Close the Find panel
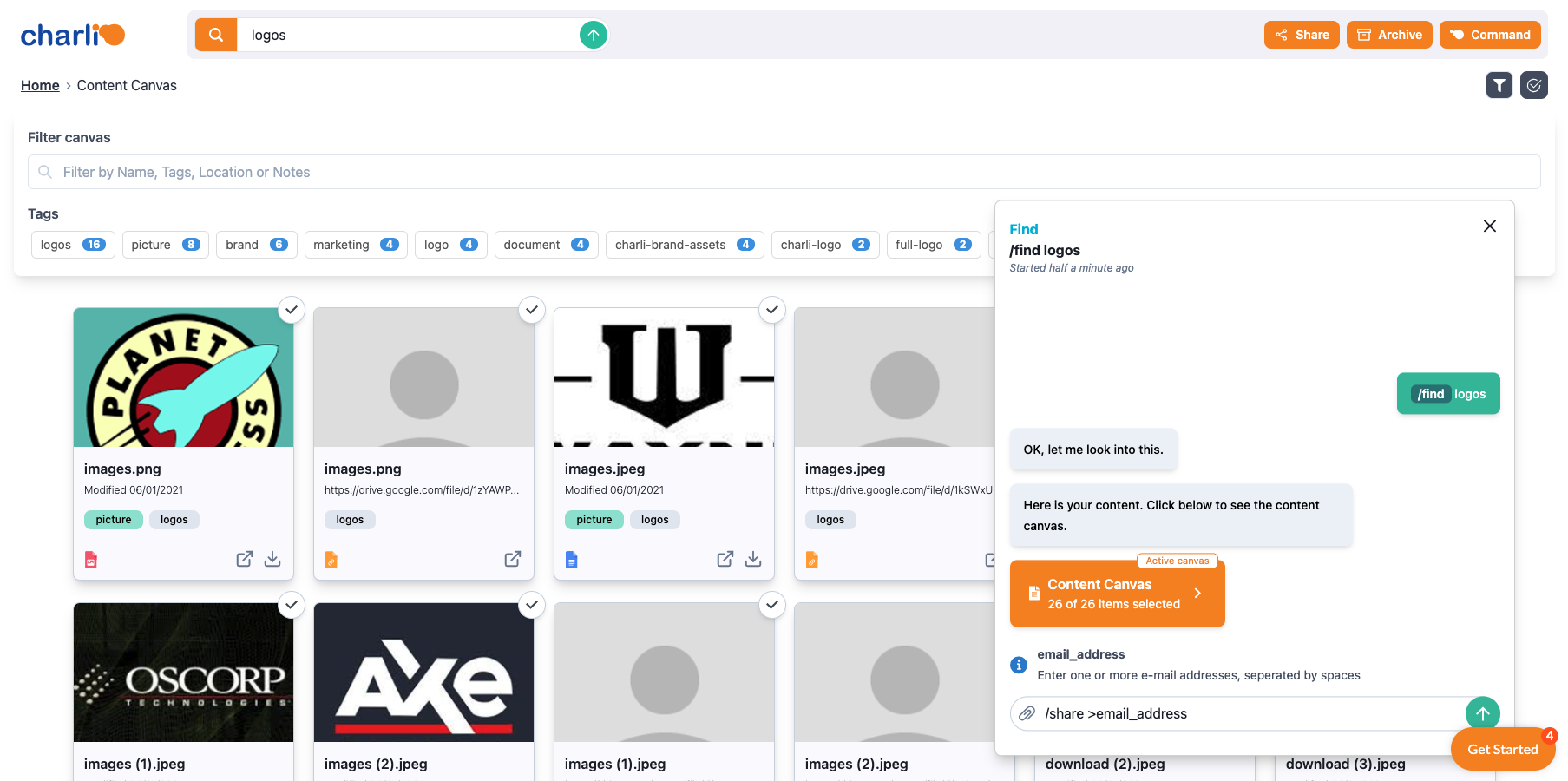 1490,226
